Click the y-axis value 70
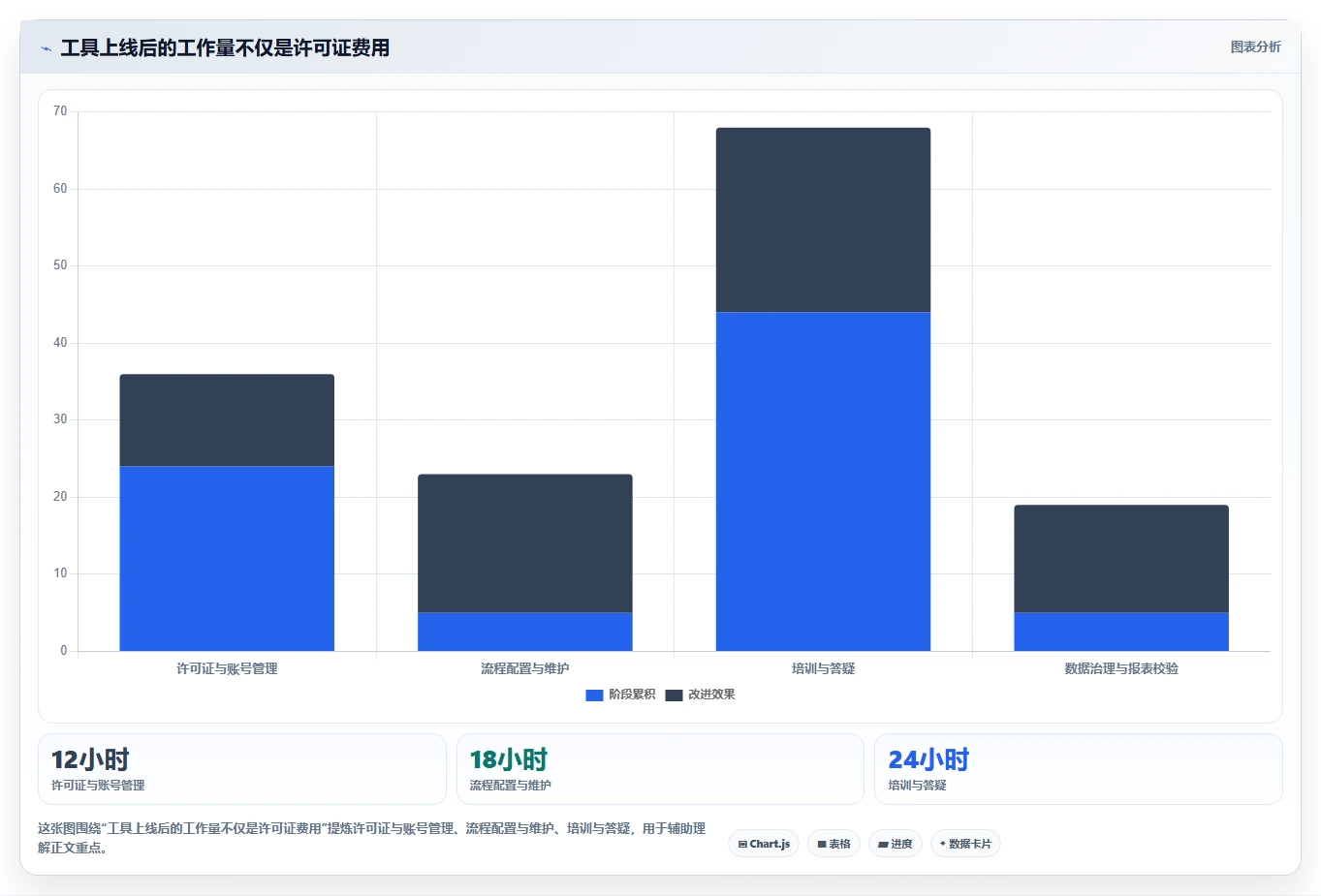 [x=60, y=111]
